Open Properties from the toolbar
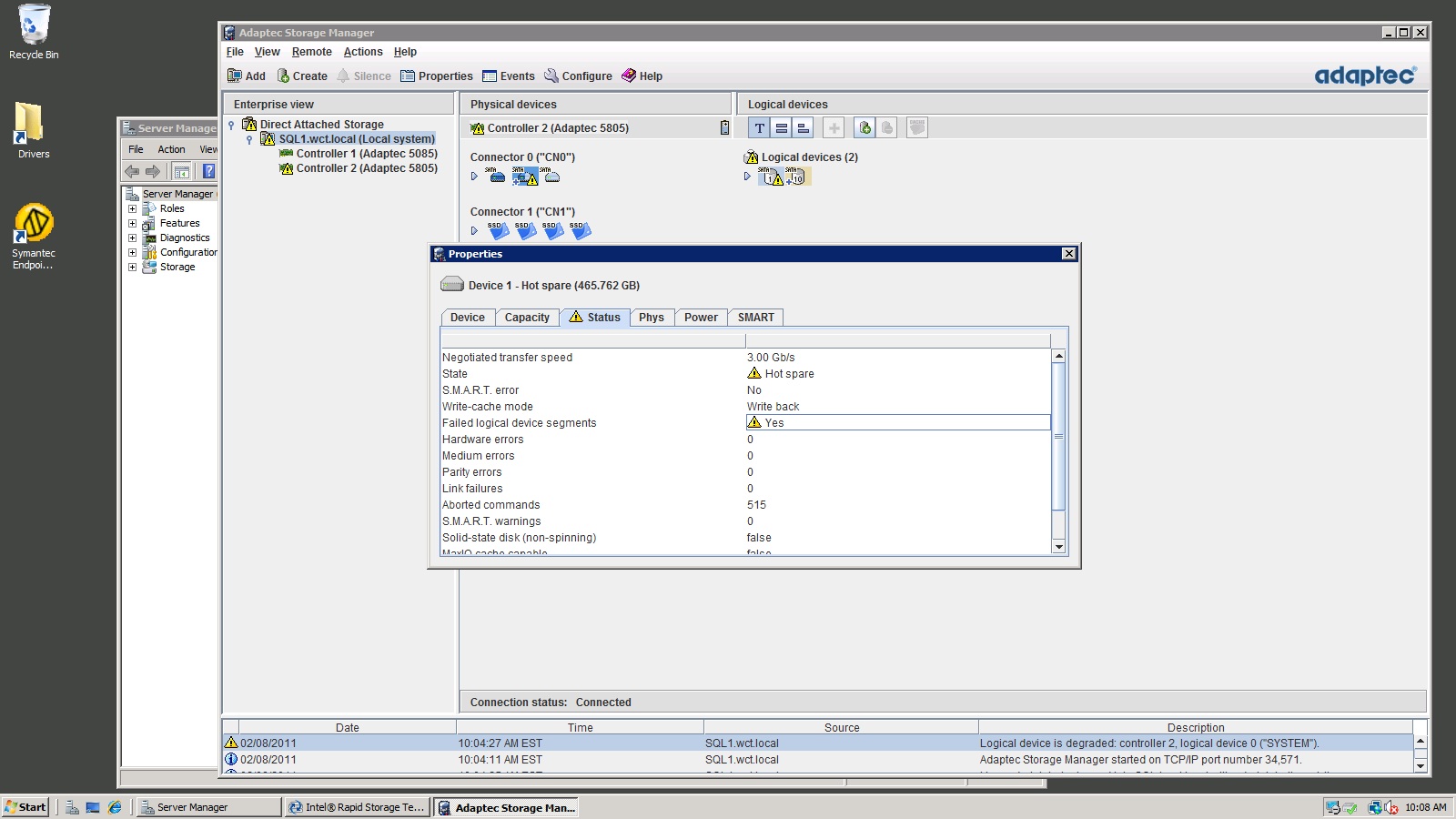 tap(437, 76)
